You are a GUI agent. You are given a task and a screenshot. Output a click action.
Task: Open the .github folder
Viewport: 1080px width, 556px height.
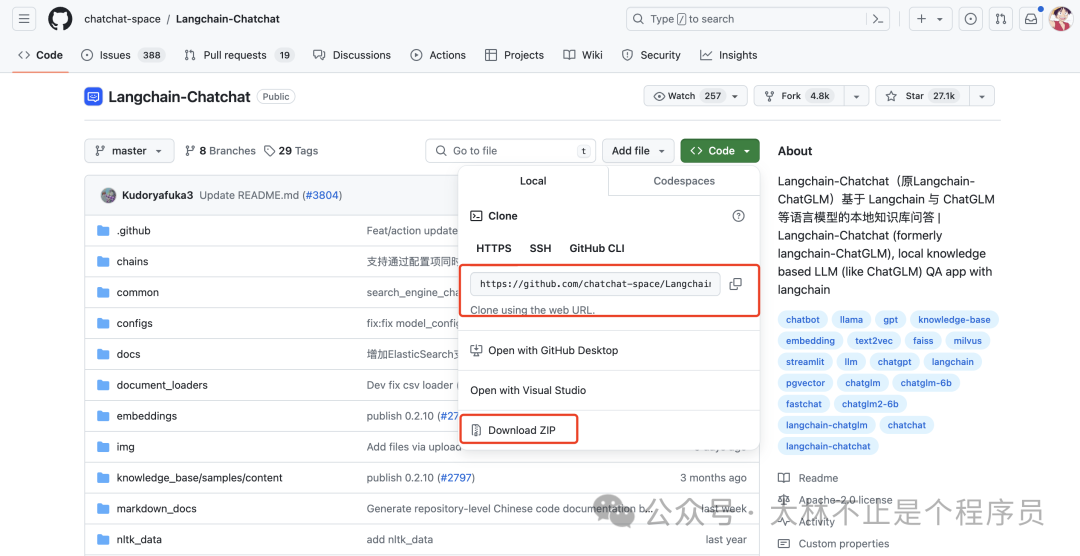click(133, 231)
